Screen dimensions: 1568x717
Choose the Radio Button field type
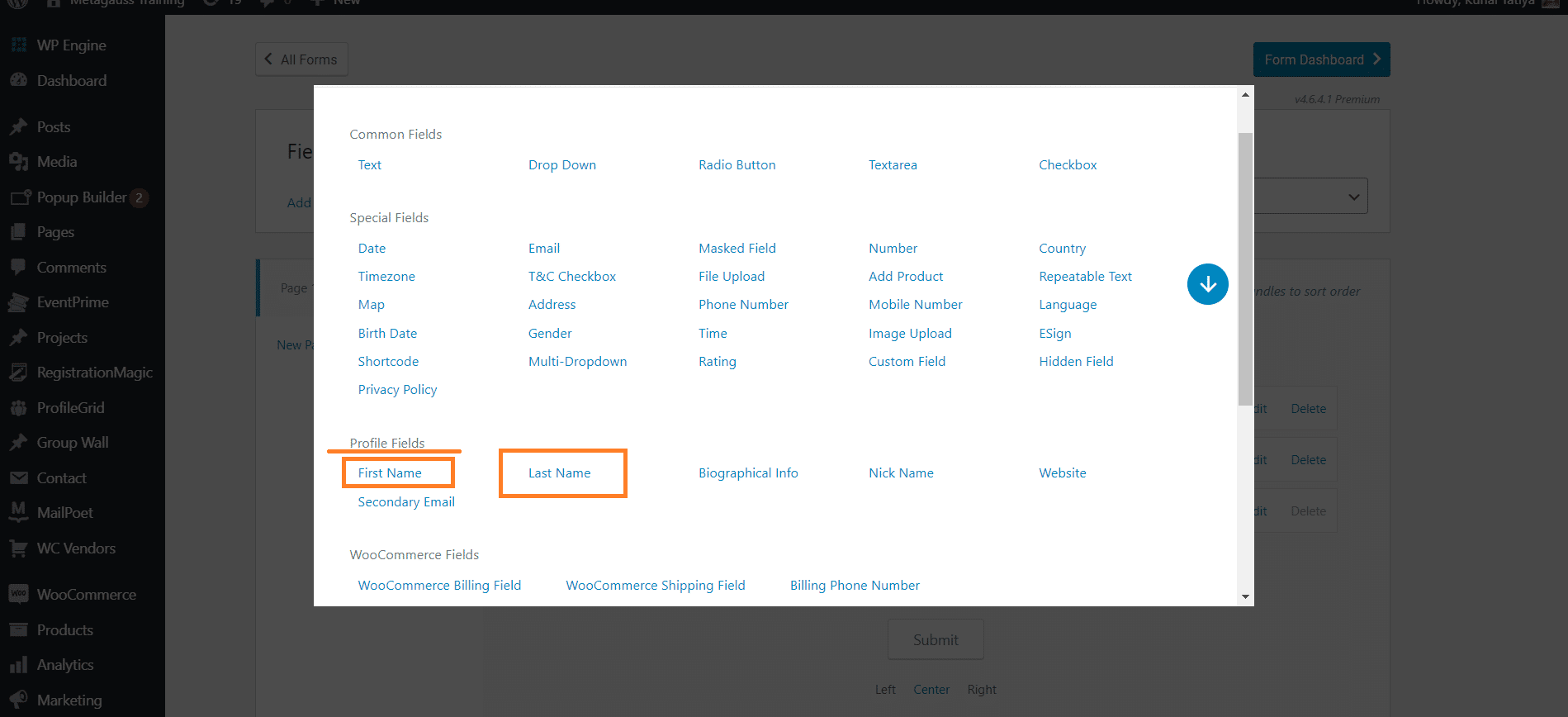click(737, 165)
